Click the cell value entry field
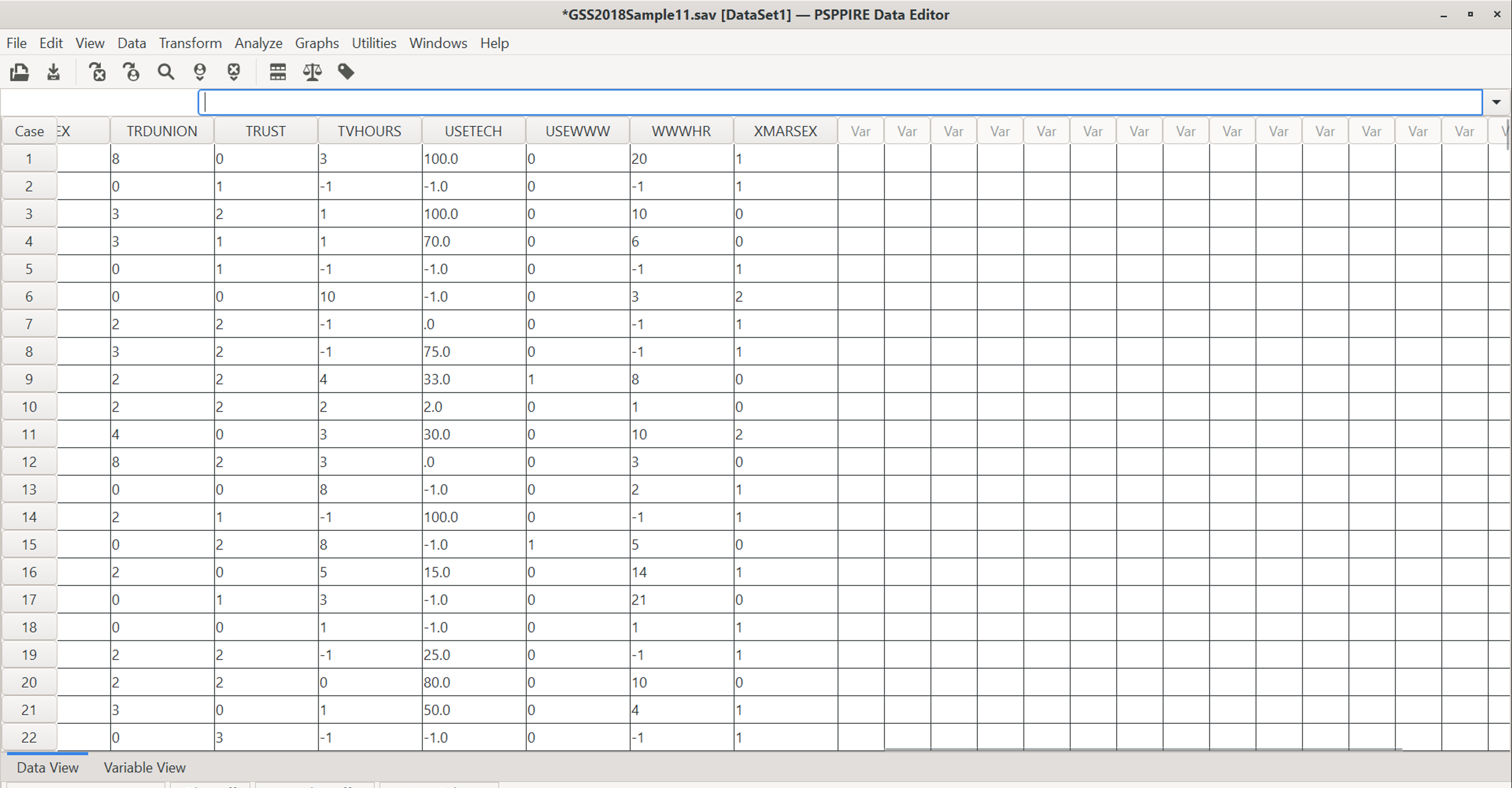Viewport: 1512px width, 788px height. pos(839,102)
